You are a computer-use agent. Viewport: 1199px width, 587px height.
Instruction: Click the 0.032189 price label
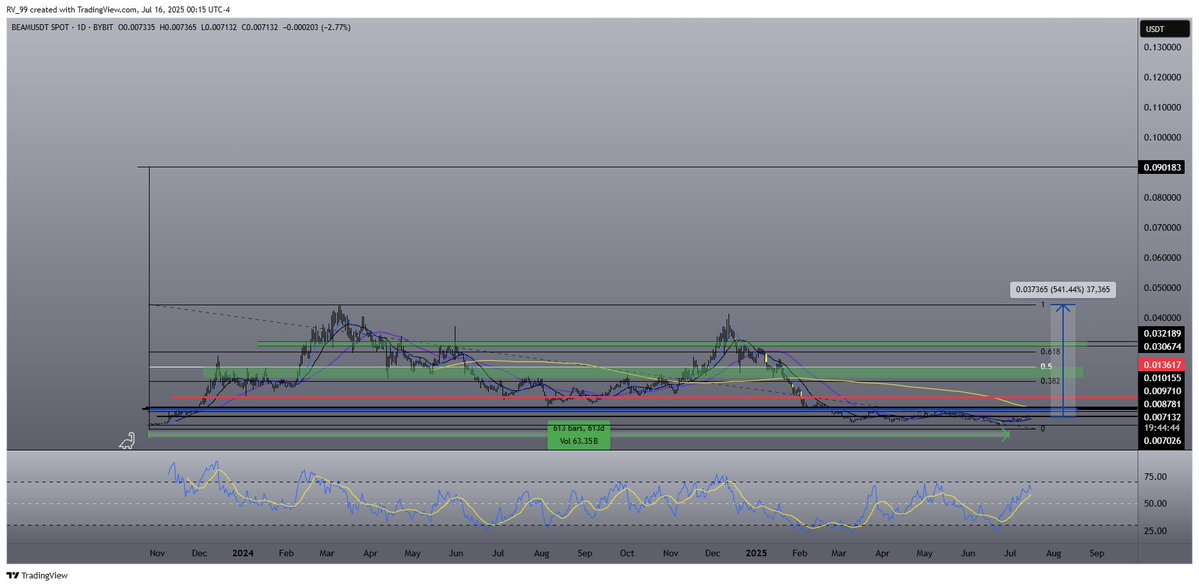(1160, 333)
